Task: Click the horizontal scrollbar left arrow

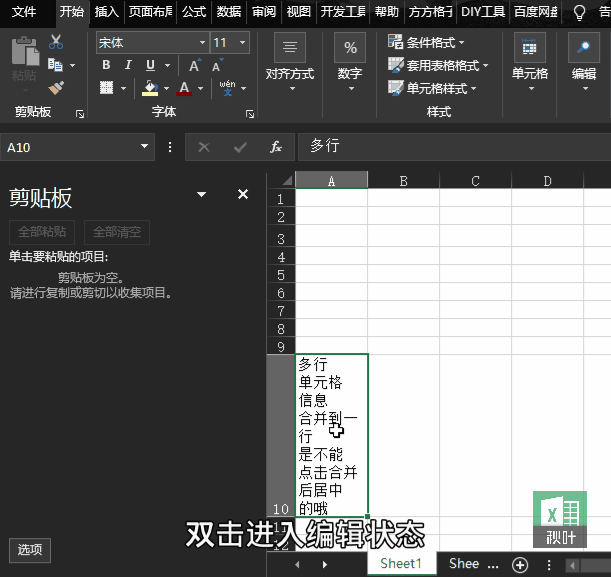Action: pos(572,565)
